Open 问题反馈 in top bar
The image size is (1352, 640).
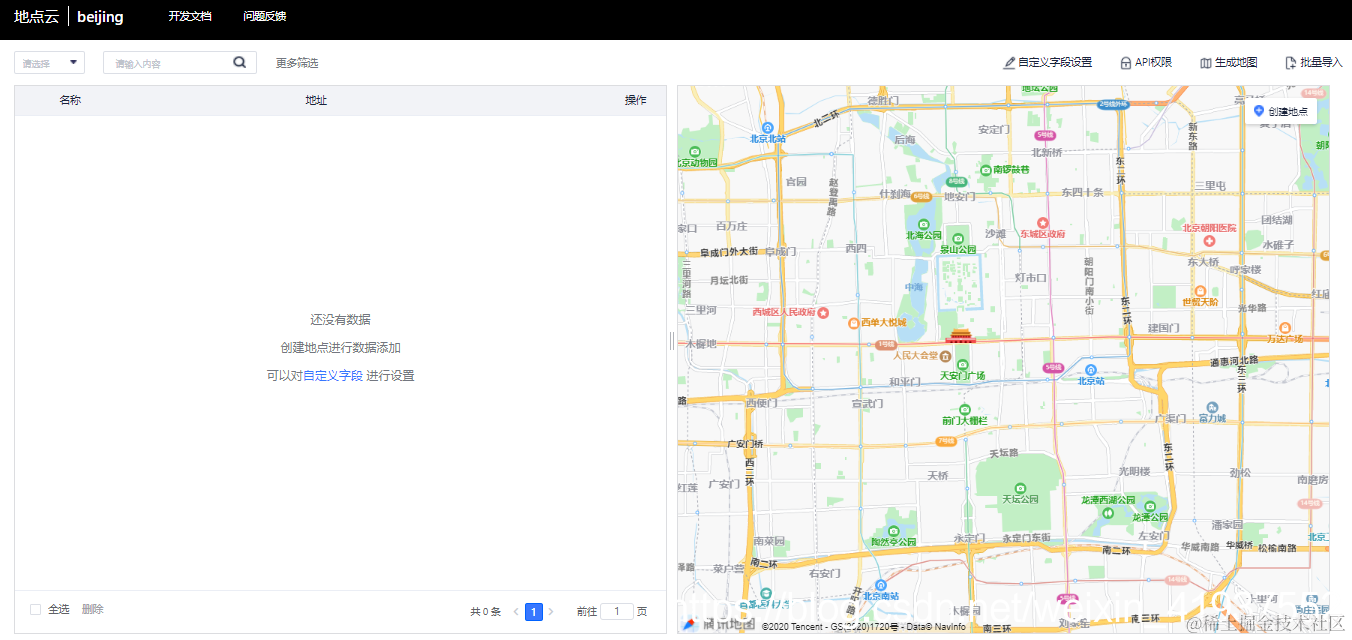tap(265, 17)
